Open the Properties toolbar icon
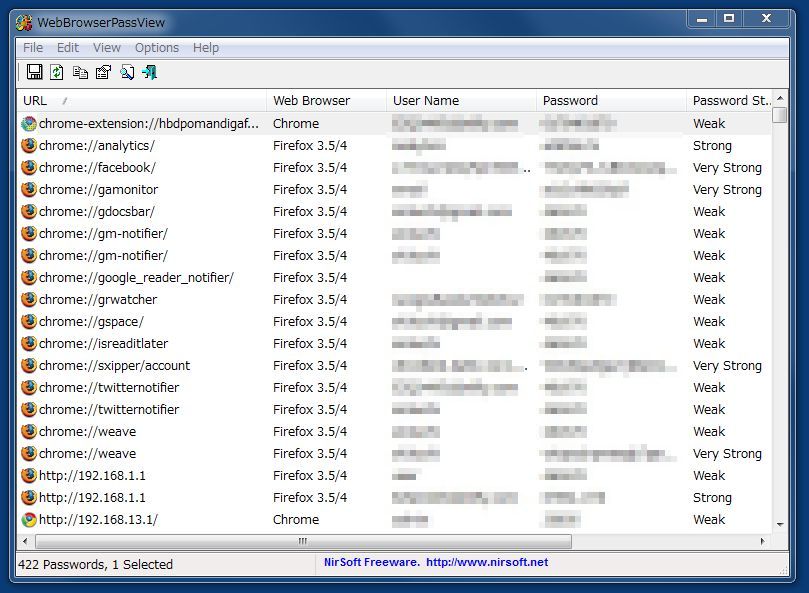 [x=104, y=72]
